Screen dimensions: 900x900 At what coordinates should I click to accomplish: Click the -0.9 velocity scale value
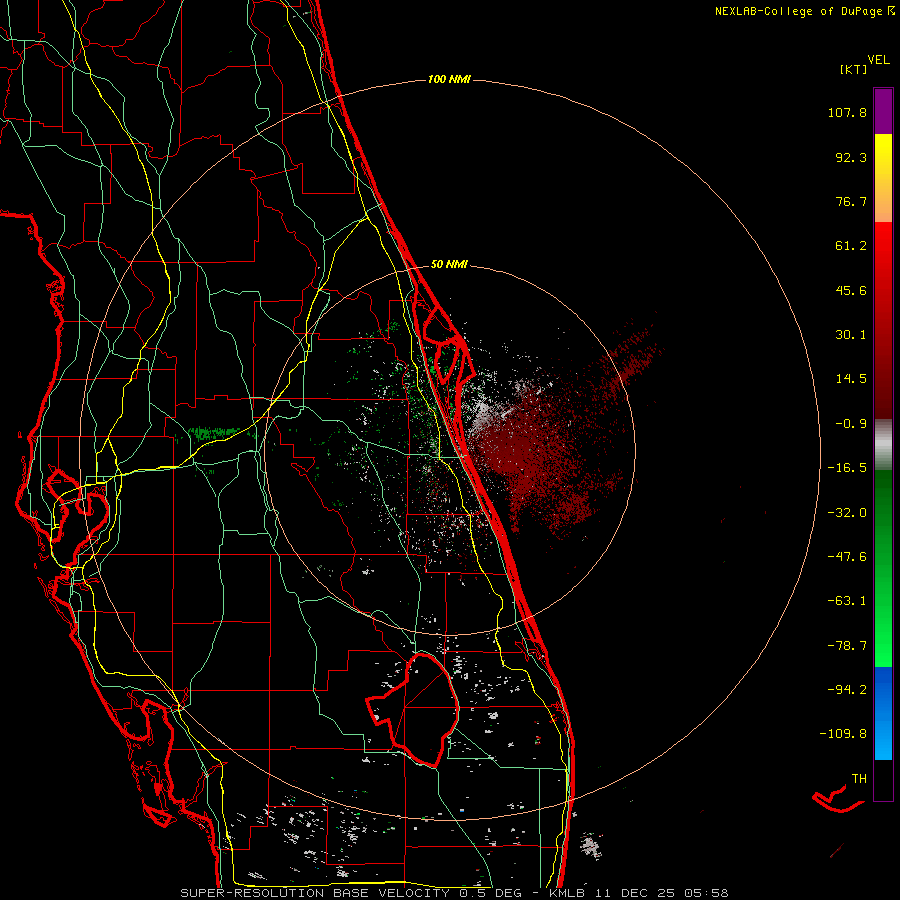point(851,424)
